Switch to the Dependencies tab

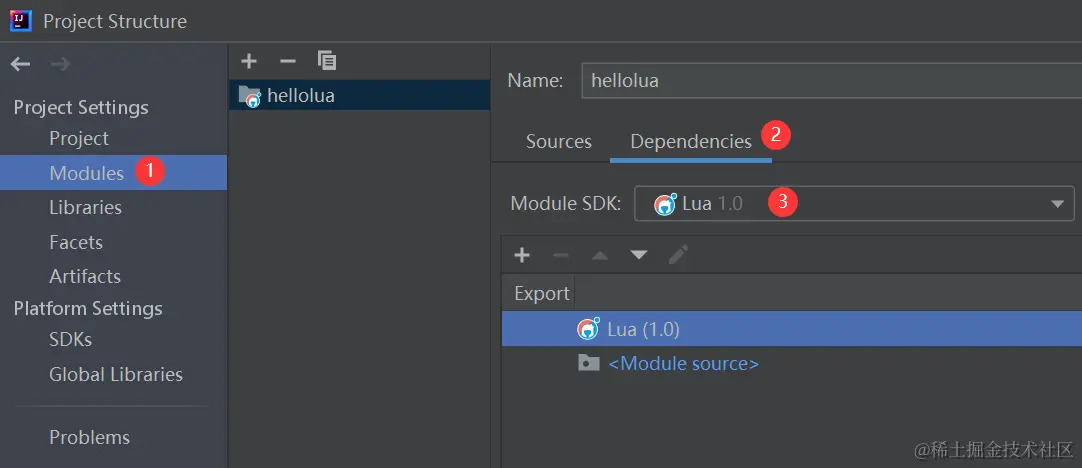click(x=690, y=141)
